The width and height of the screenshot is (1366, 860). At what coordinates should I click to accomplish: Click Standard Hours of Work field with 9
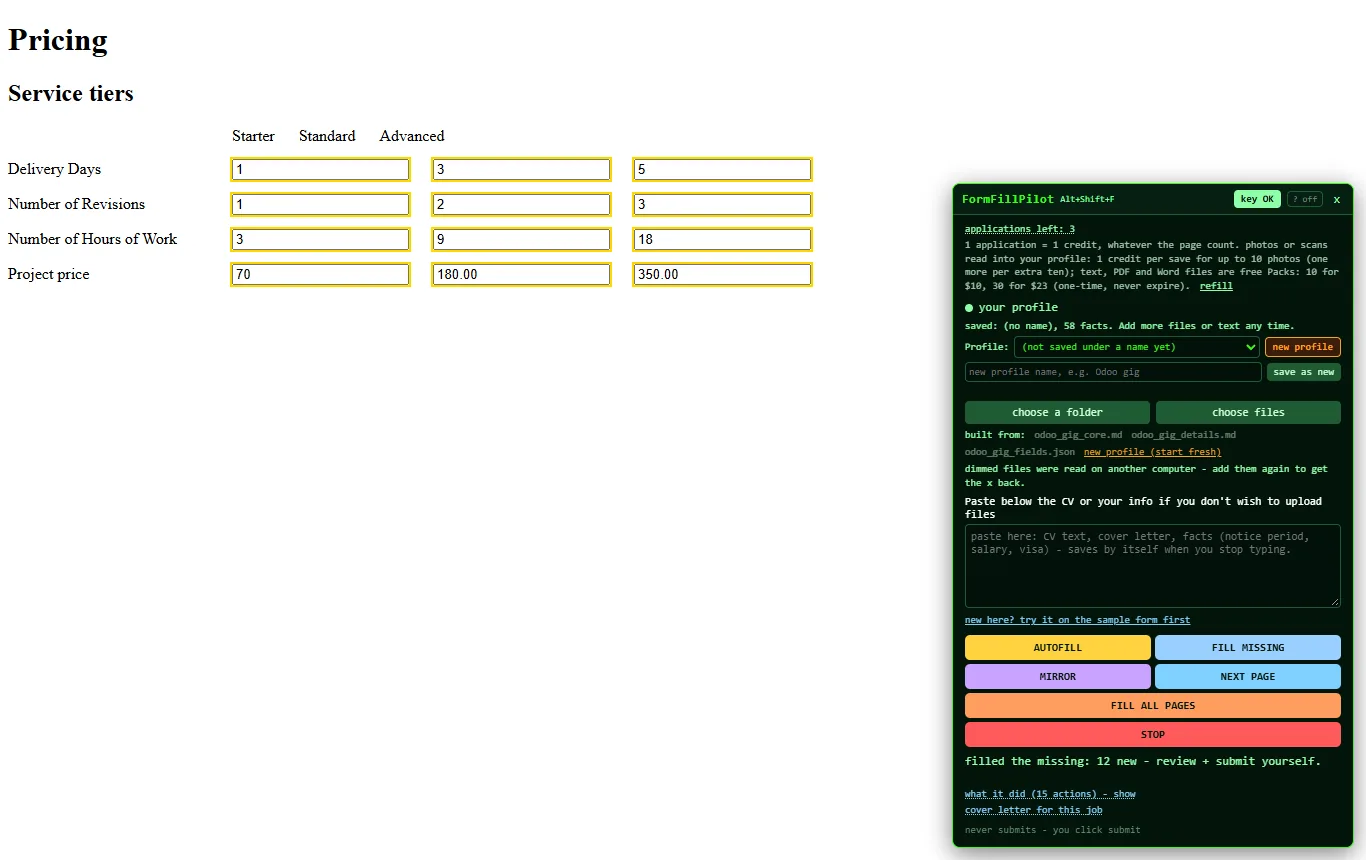521,240
